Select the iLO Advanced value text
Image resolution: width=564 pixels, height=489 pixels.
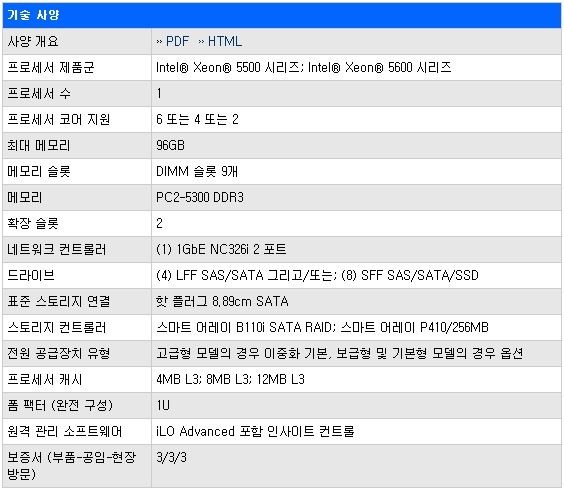(255, 431)
